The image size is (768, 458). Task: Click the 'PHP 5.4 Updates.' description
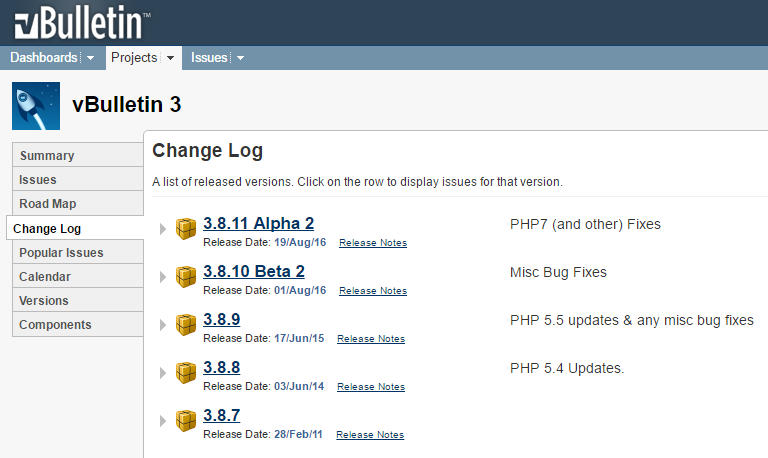pos(567,368)
